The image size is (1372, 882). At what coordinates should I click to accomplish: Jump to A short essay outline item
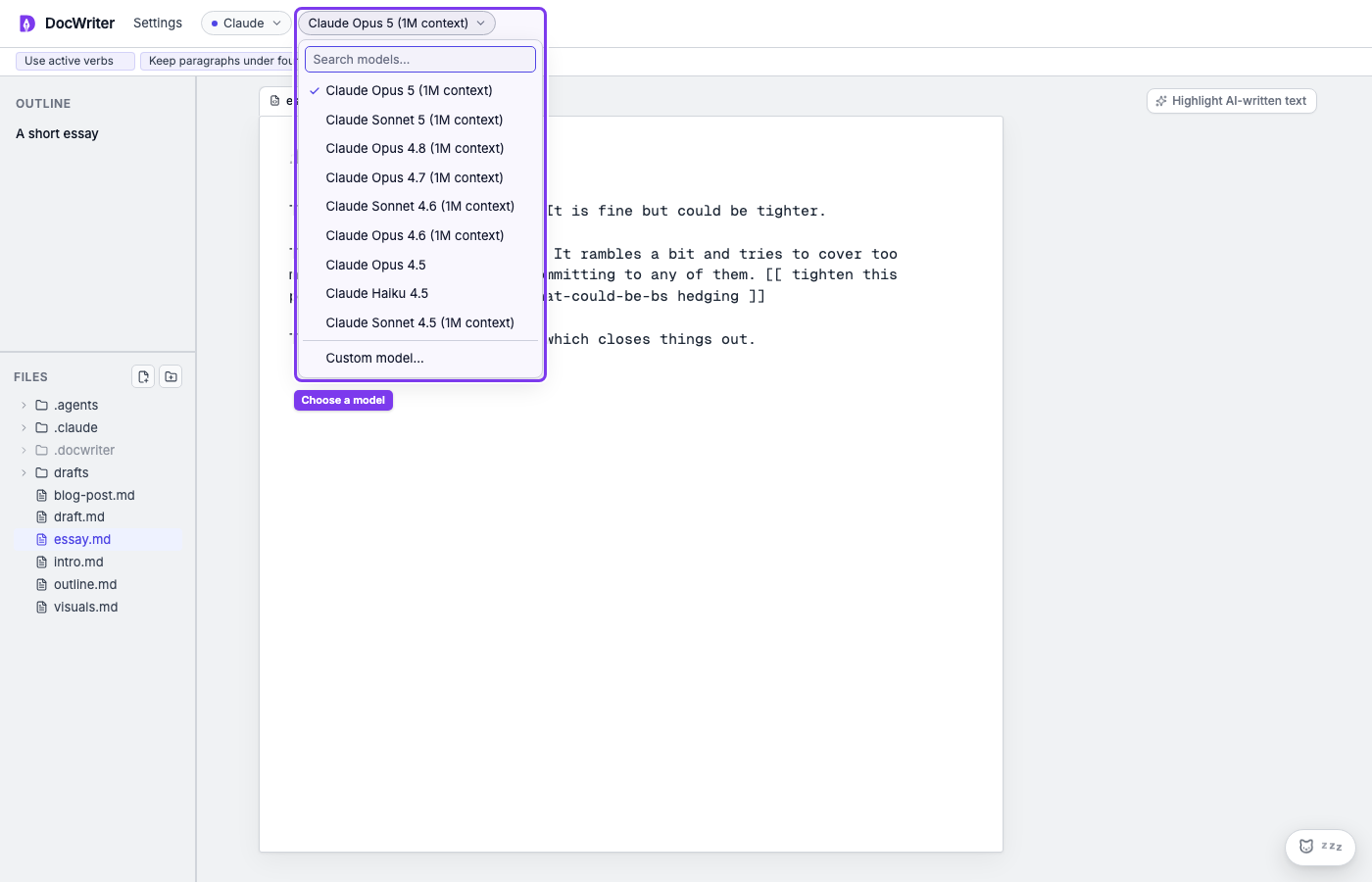point(57,133)
